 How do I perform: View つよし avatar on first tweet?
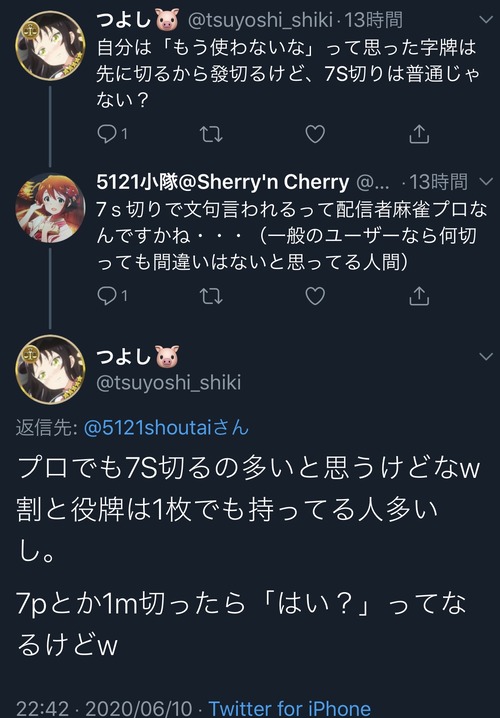coord(50,46)
